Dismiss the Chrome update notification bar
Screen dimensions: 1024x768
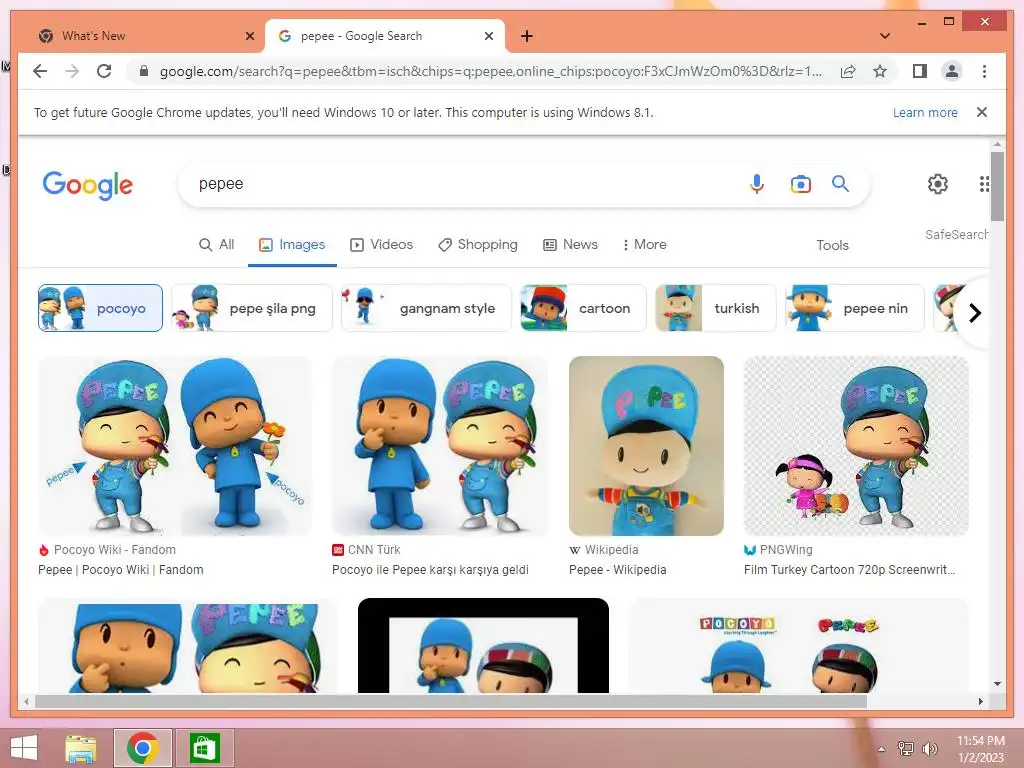982,112
